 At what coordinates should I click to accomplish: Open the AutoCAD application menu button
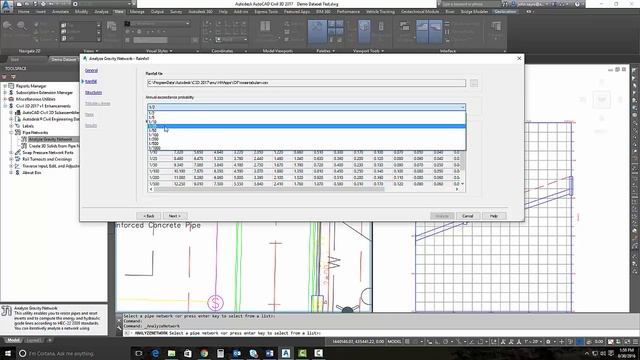(x=7, y=6)
